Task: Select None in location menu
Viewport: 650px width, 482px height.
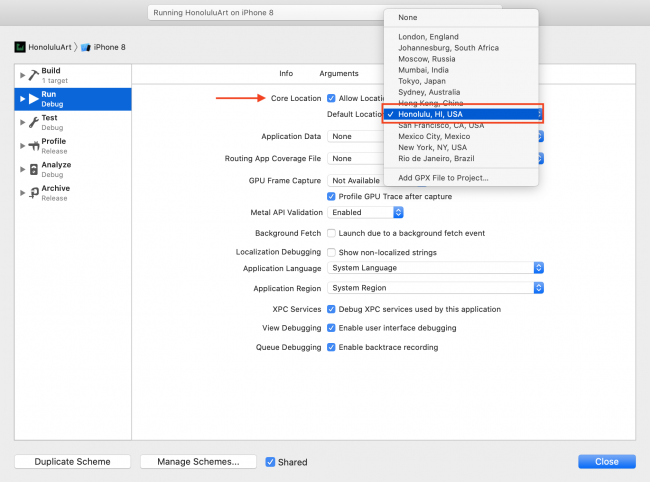Action: (x=461, y=17)
